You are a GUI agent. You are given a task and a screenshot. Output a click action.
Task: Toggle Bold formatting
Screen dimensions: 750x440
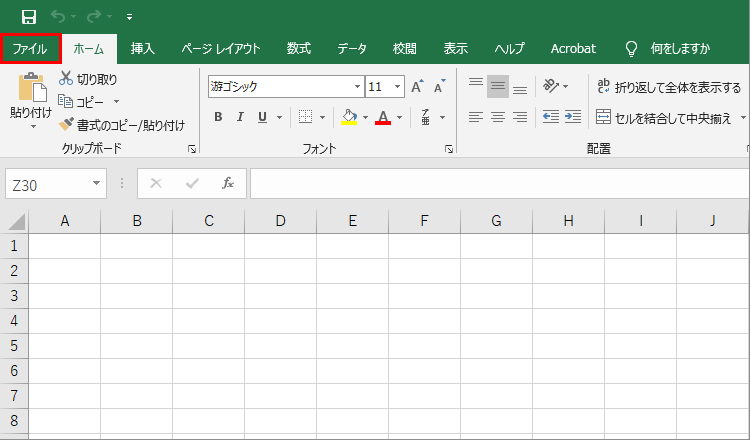(218, 117)
